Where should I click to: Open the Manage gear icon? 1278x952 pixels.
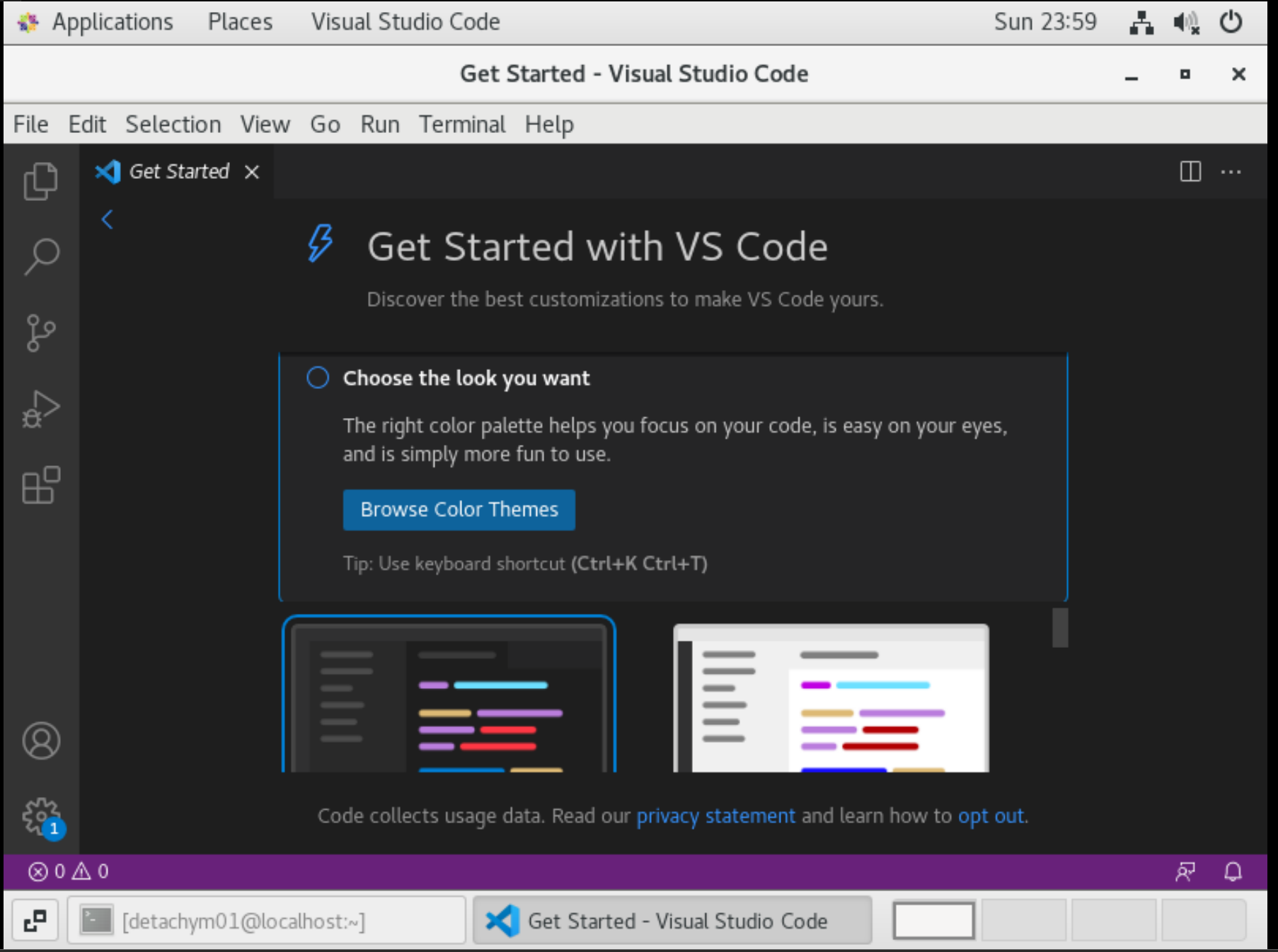[41, 817]
